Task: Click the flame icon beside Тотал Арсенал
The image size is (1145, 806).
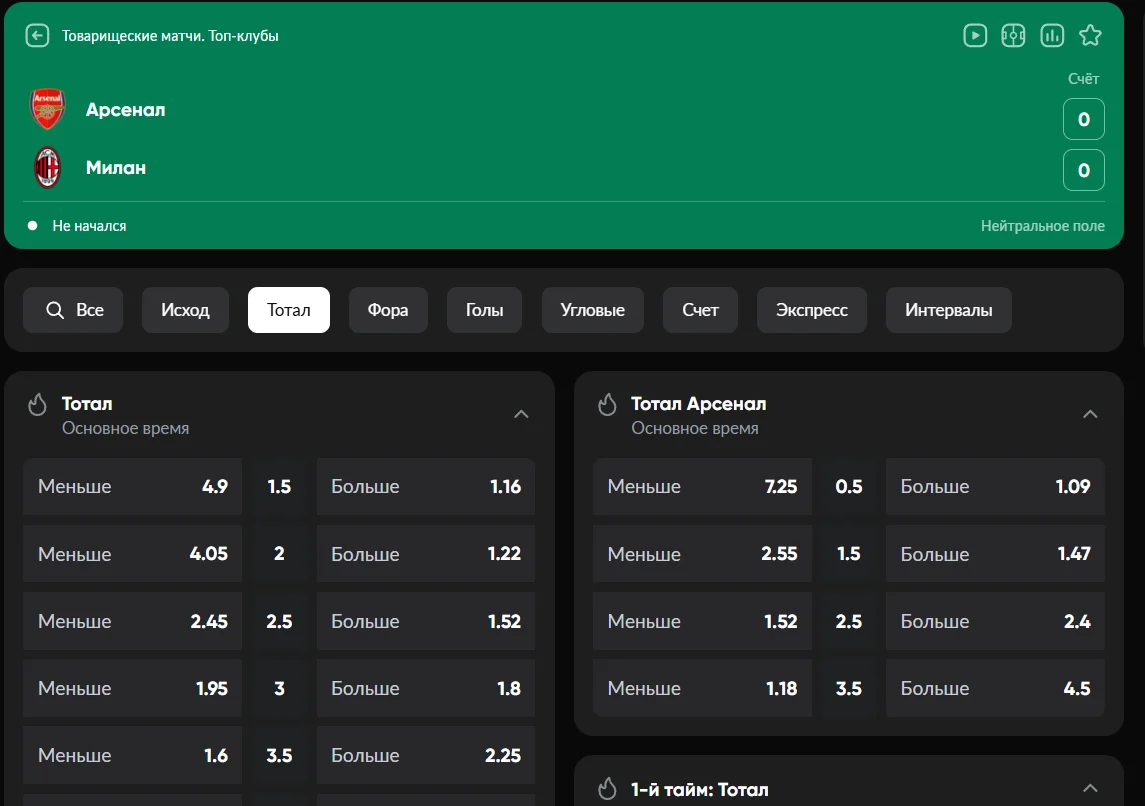Action: coord(607,404)
